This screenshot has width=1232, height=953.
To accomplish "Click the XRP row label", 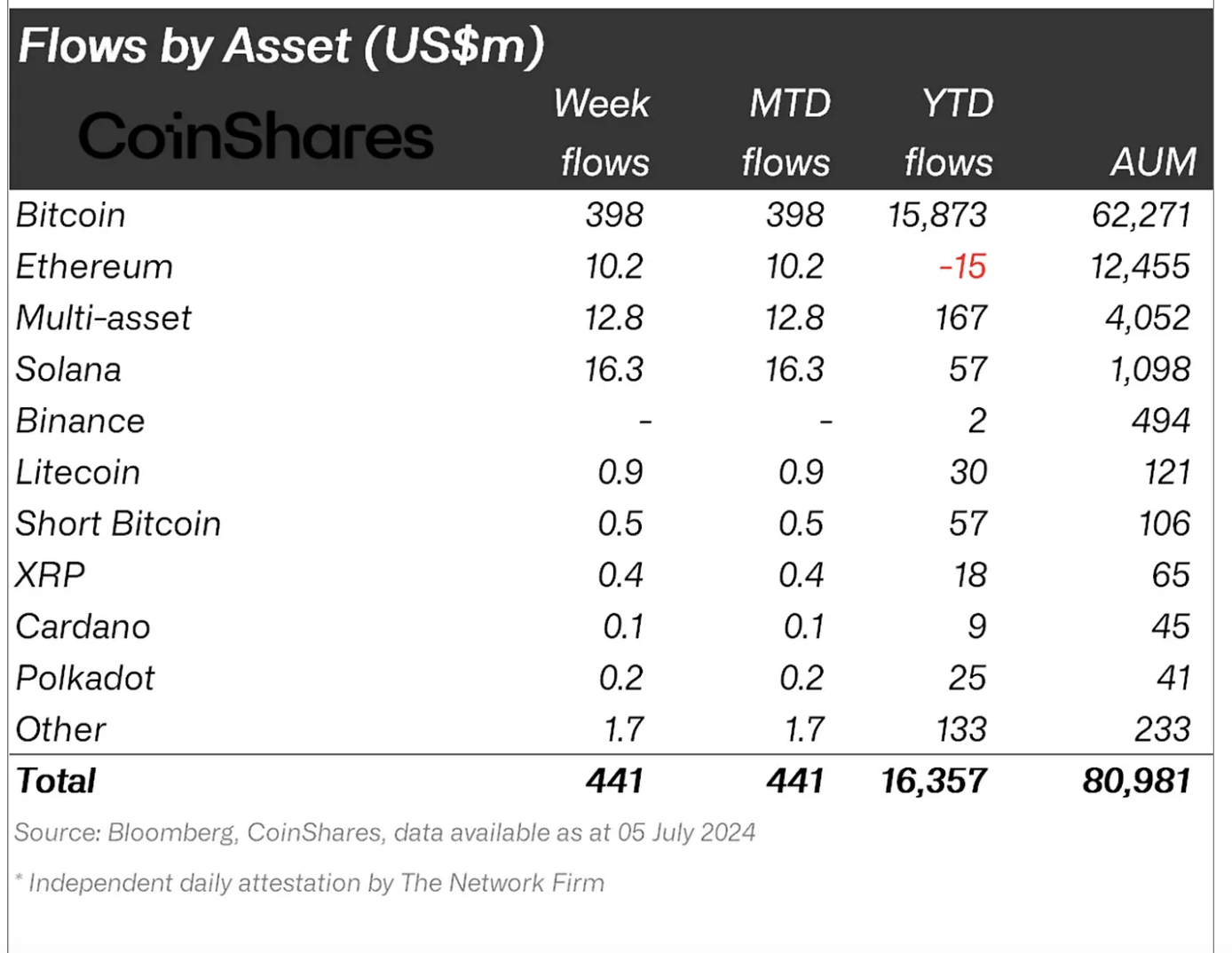I will [51, 576].
